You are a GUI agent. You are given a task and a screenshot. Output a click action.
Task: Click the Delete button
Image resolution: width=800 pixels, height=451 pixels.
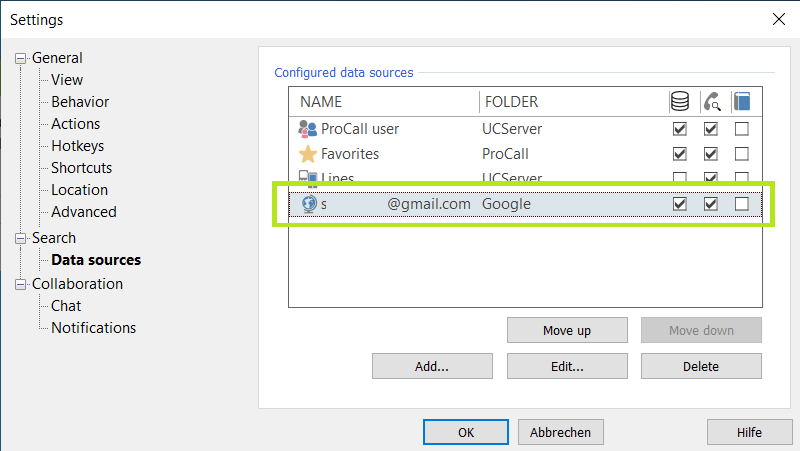(701, 366)
